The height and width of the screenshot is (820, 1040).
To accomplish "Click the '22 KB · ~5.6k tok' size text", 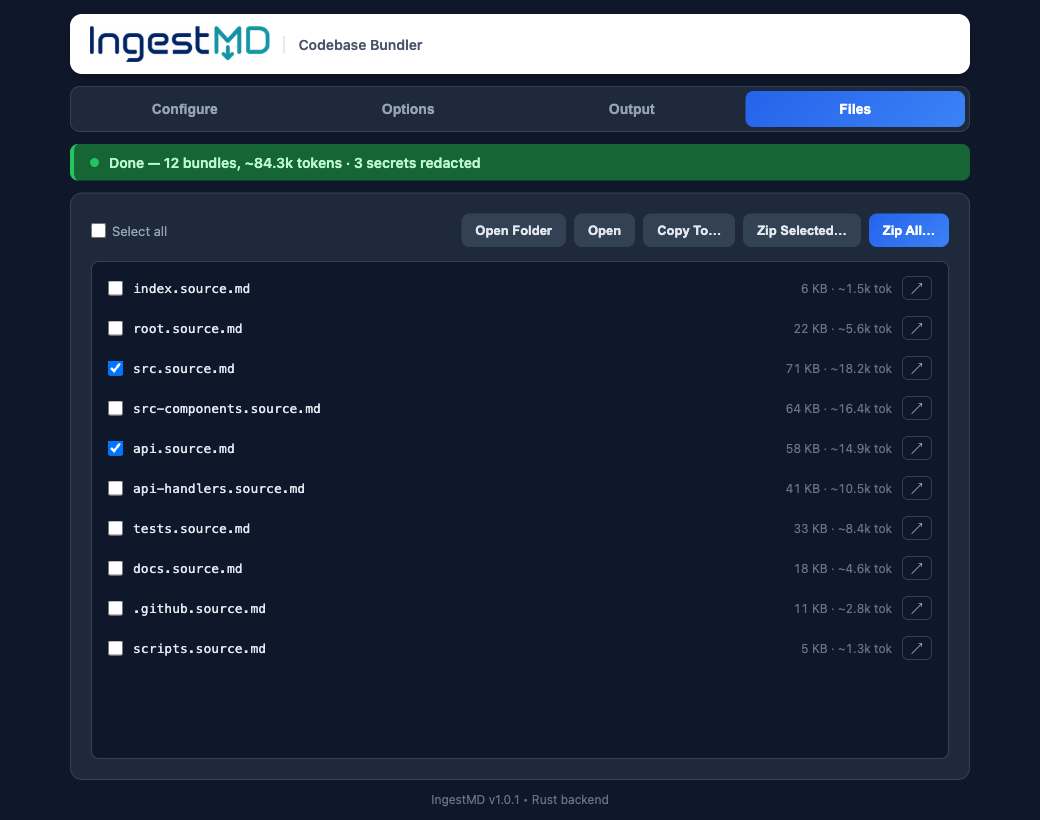I will tap(842, 328).
